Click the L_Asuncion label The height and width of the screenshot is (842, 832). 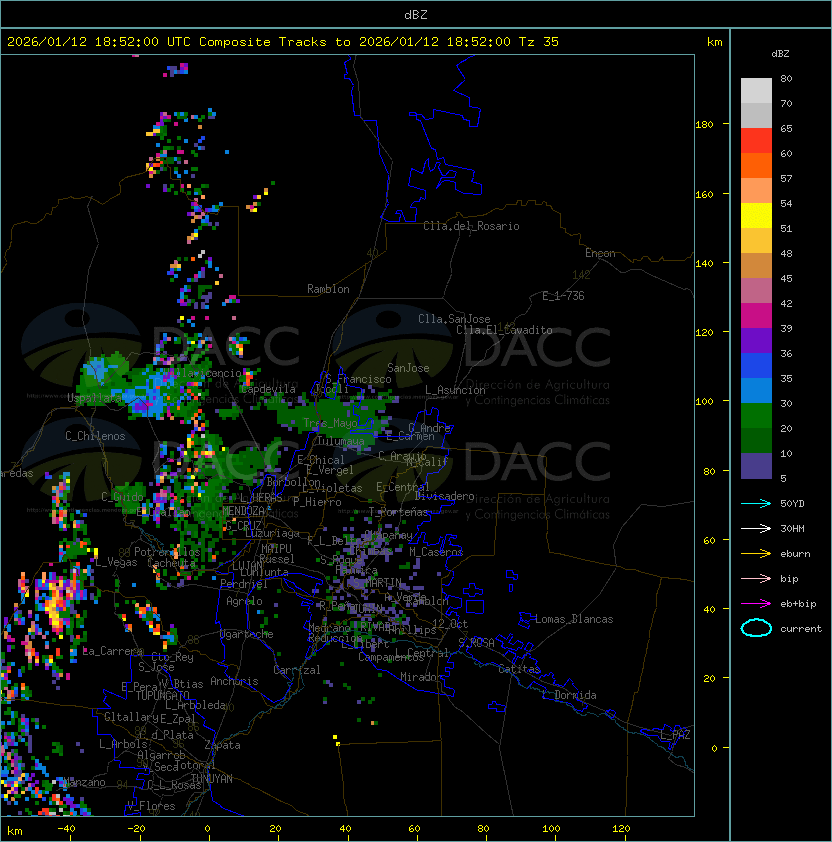(455, 390)
